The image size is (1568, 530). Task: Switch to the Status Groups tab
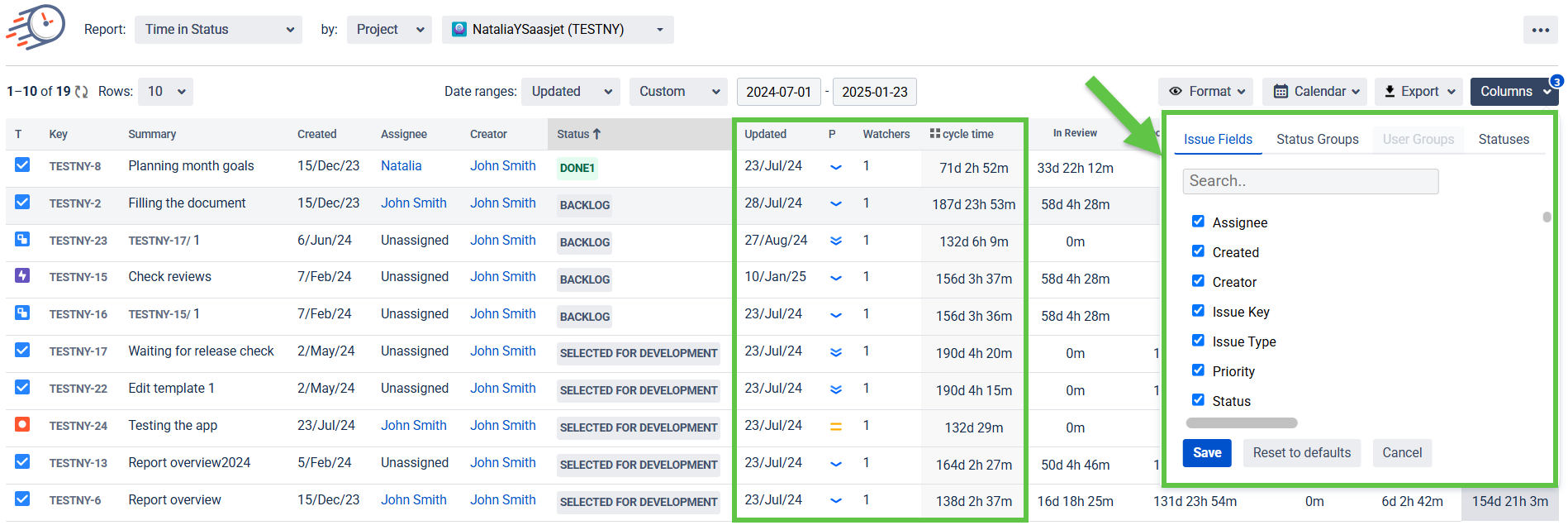pos(1317,139)
